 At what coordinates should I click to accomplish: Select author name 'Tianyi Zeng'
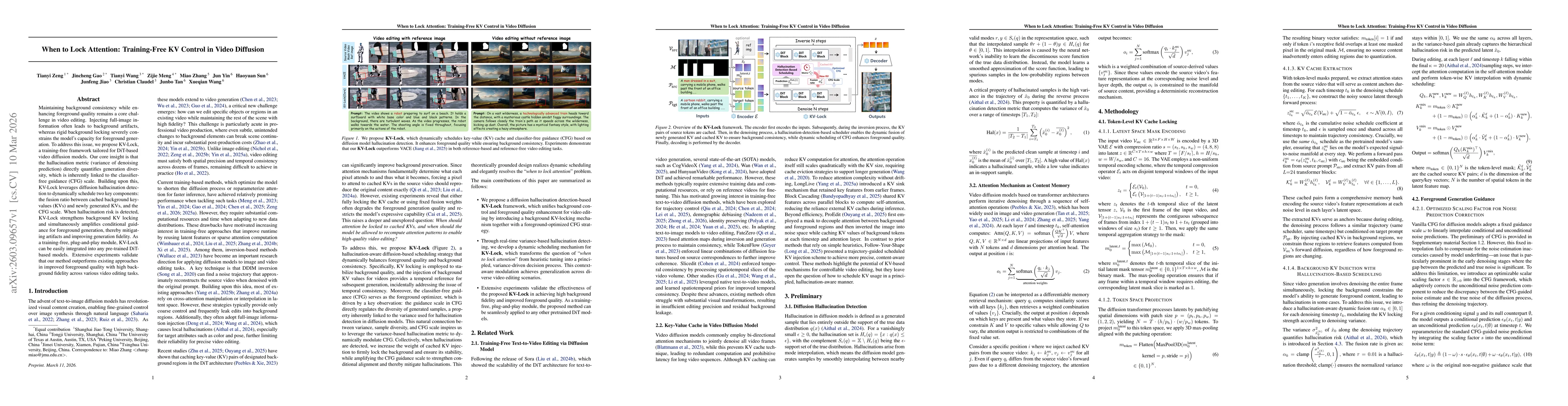click(49, 75)
